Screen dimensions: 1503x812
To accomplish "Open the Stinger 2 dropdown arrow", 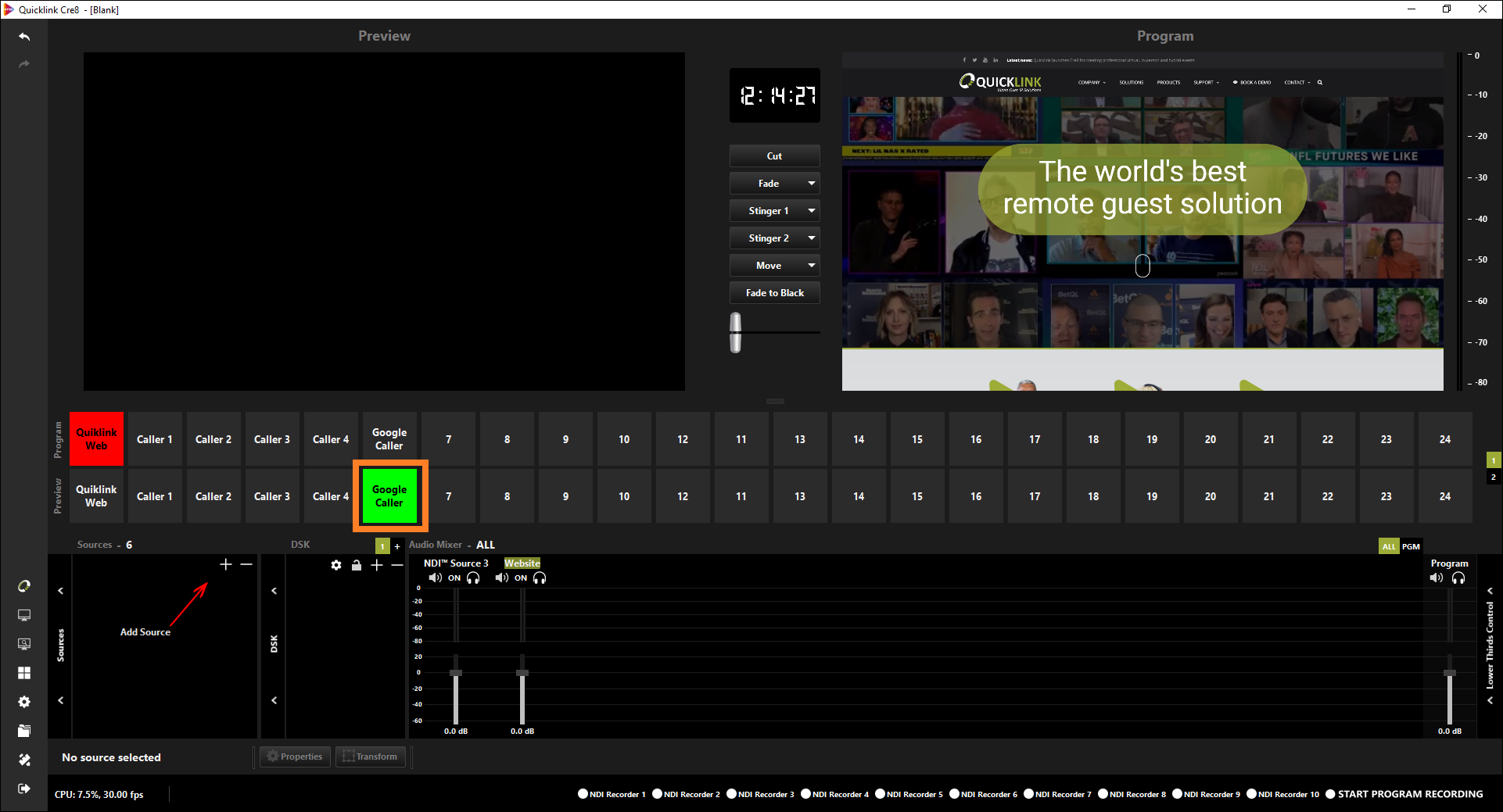I will tap(812, 238).
